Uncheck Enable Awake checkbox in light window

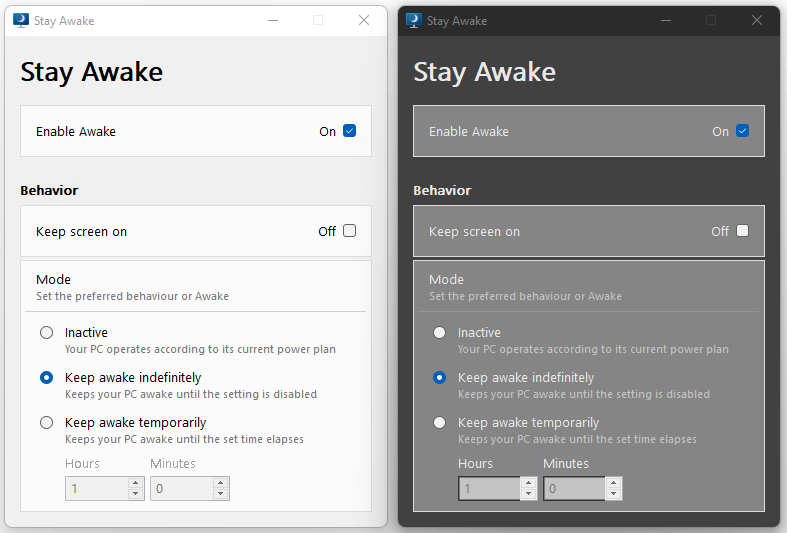[x=349, y=131]
